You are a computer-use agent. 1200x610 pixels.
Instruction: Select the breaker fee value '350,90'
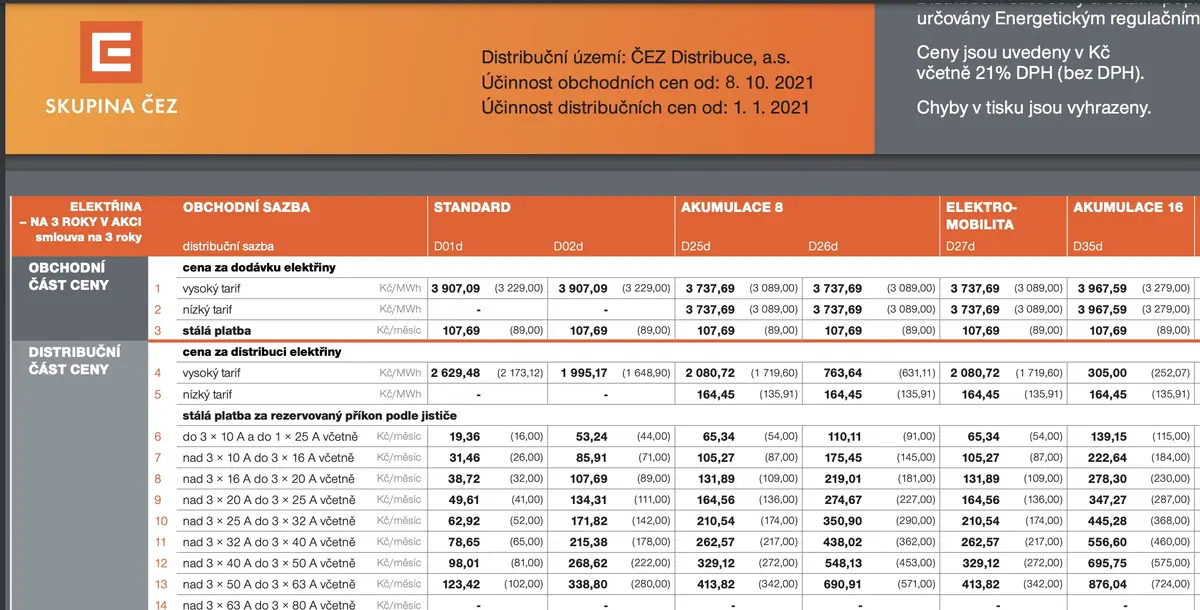pyautogui.click(x=842, y=521)
